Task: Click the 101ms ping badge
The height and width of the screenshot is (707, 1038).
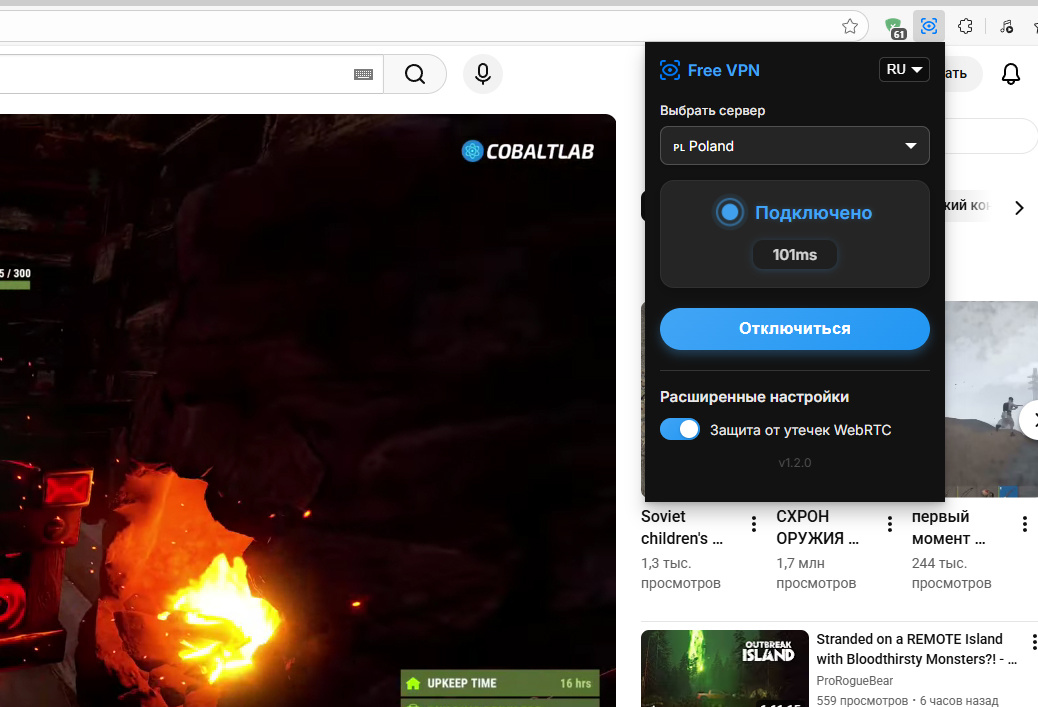Action: (794, 255)
